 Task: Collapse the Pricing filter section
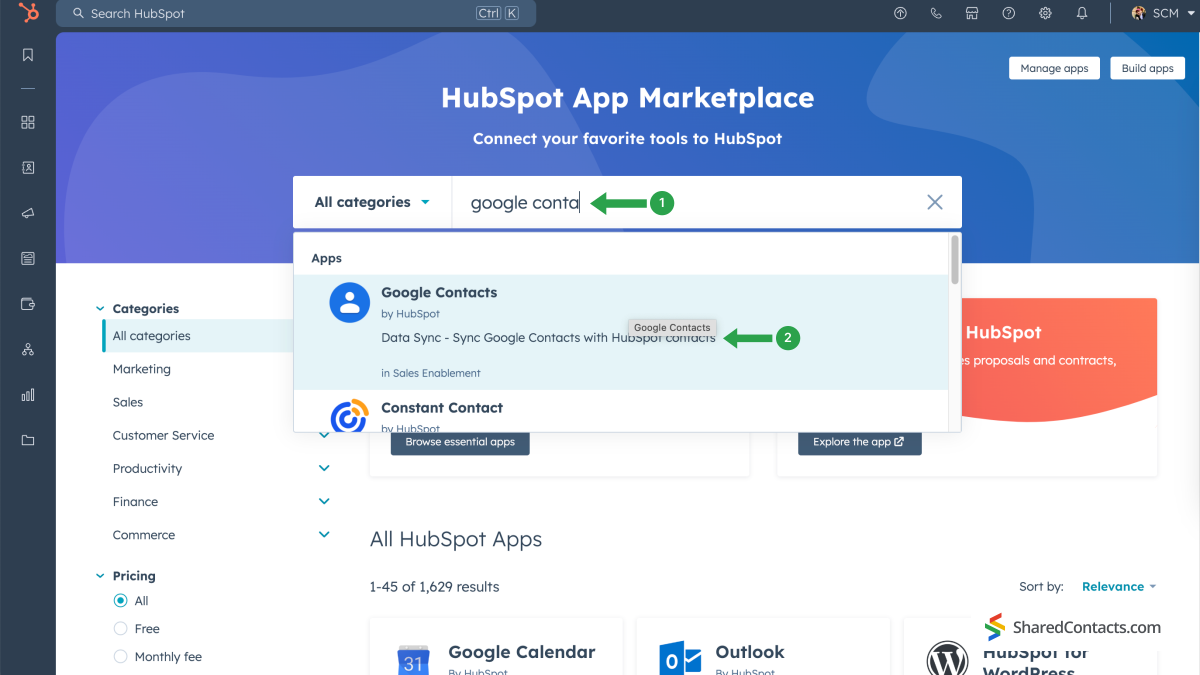[100, 576]
